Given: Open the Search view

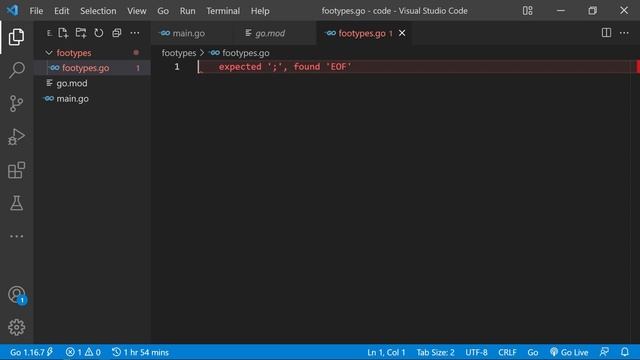Looking at the screenshot, I should (x=16, y=70).
